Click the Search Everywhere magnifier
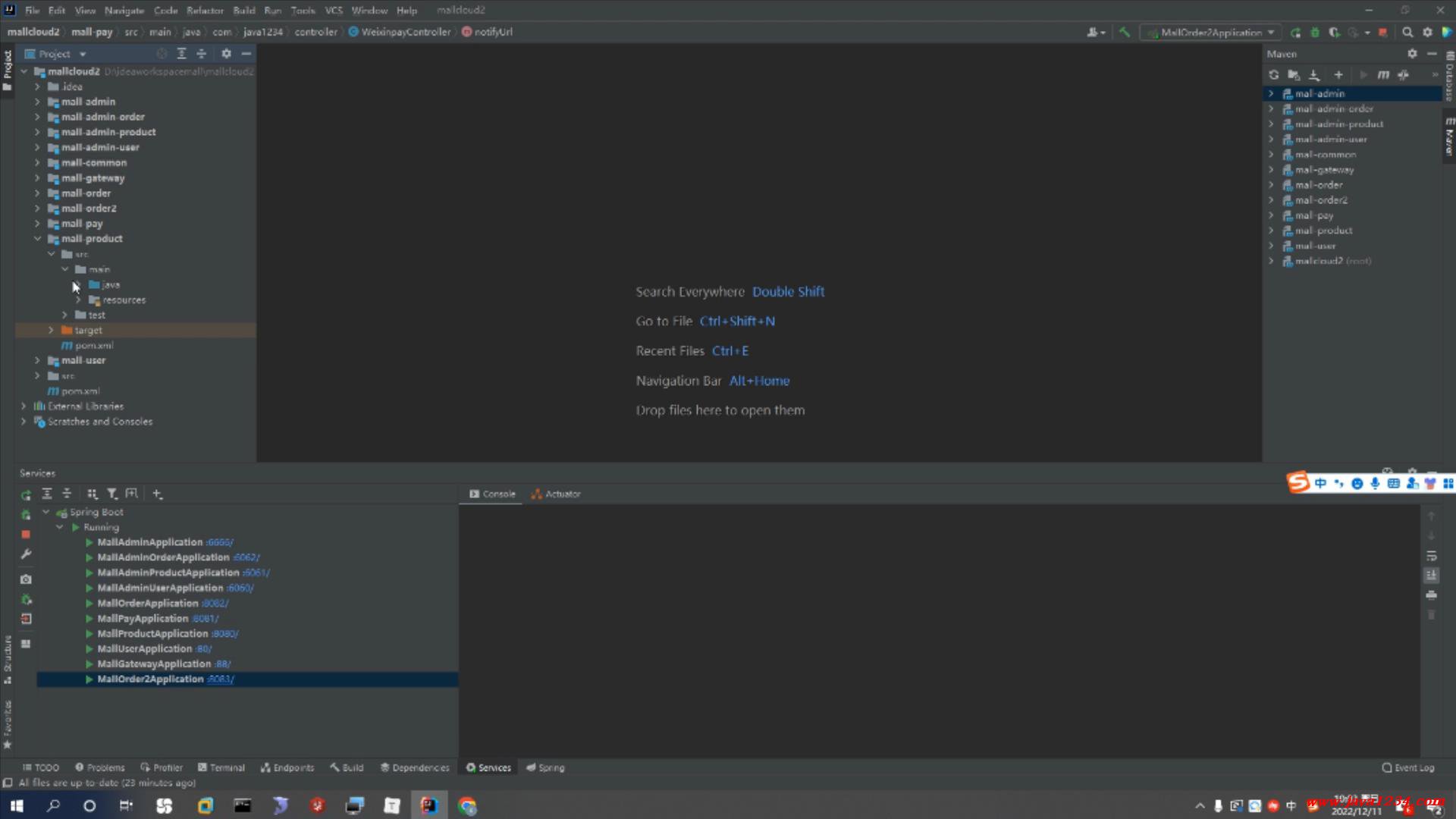Image resolution: width=1456 pixels, height=819 pixels. [1407, 33]
